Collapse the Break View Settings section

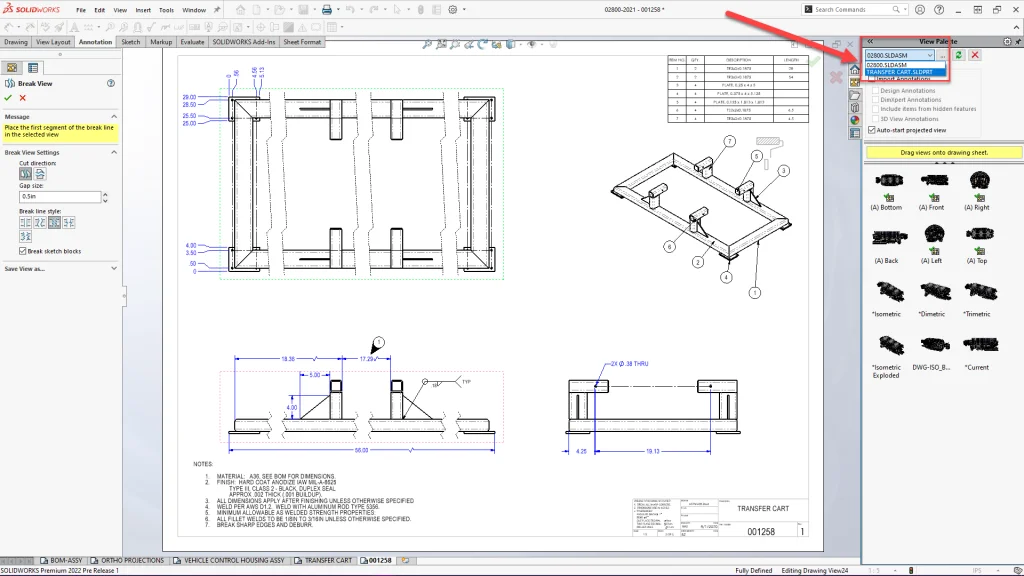coord(114,152)
